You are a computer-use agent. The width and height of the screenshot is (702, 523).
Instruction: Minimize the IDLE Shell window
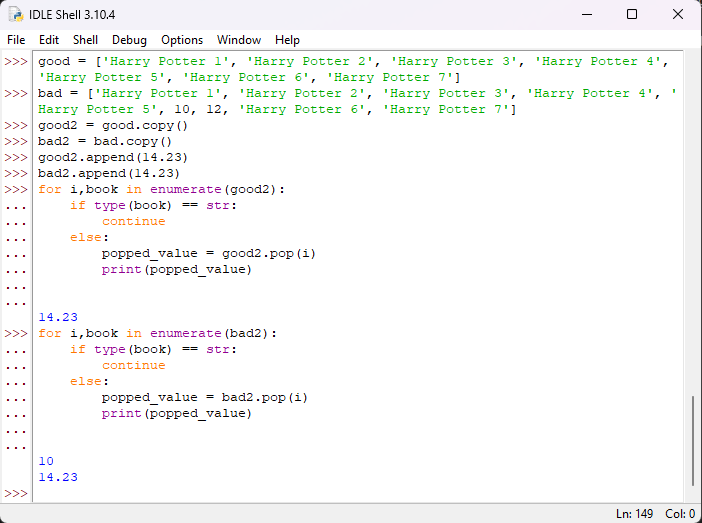[587, 14]
